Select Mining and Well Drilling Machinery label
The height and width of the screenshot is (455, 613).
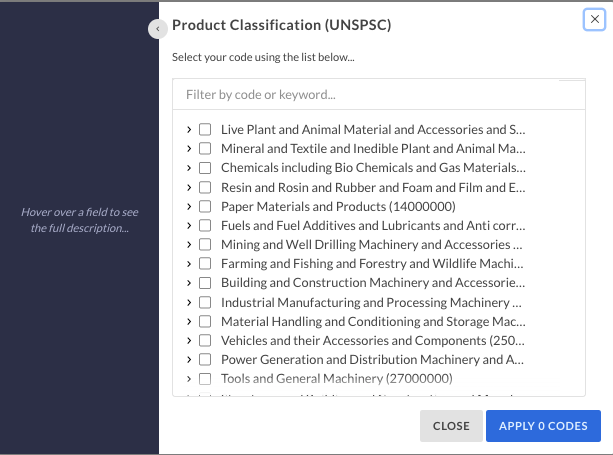point(371,245)
